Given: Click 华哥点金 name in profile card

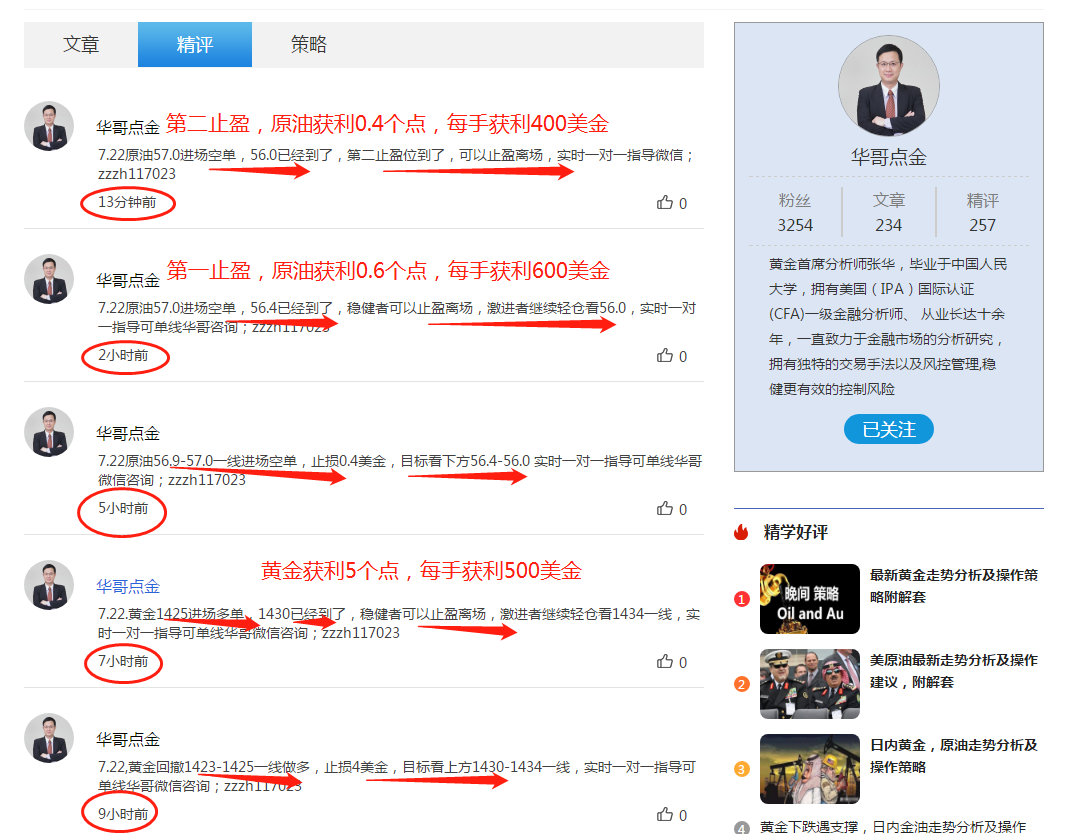Looking at the screenshot, I should [889, 157].
